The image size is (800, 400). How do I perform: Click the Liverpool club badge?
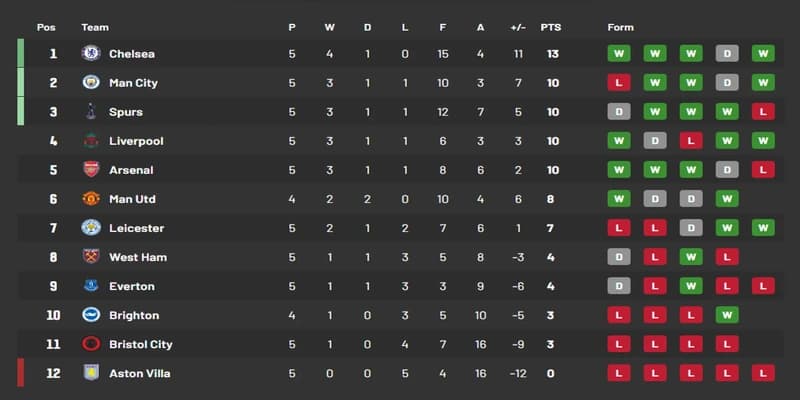91,141
